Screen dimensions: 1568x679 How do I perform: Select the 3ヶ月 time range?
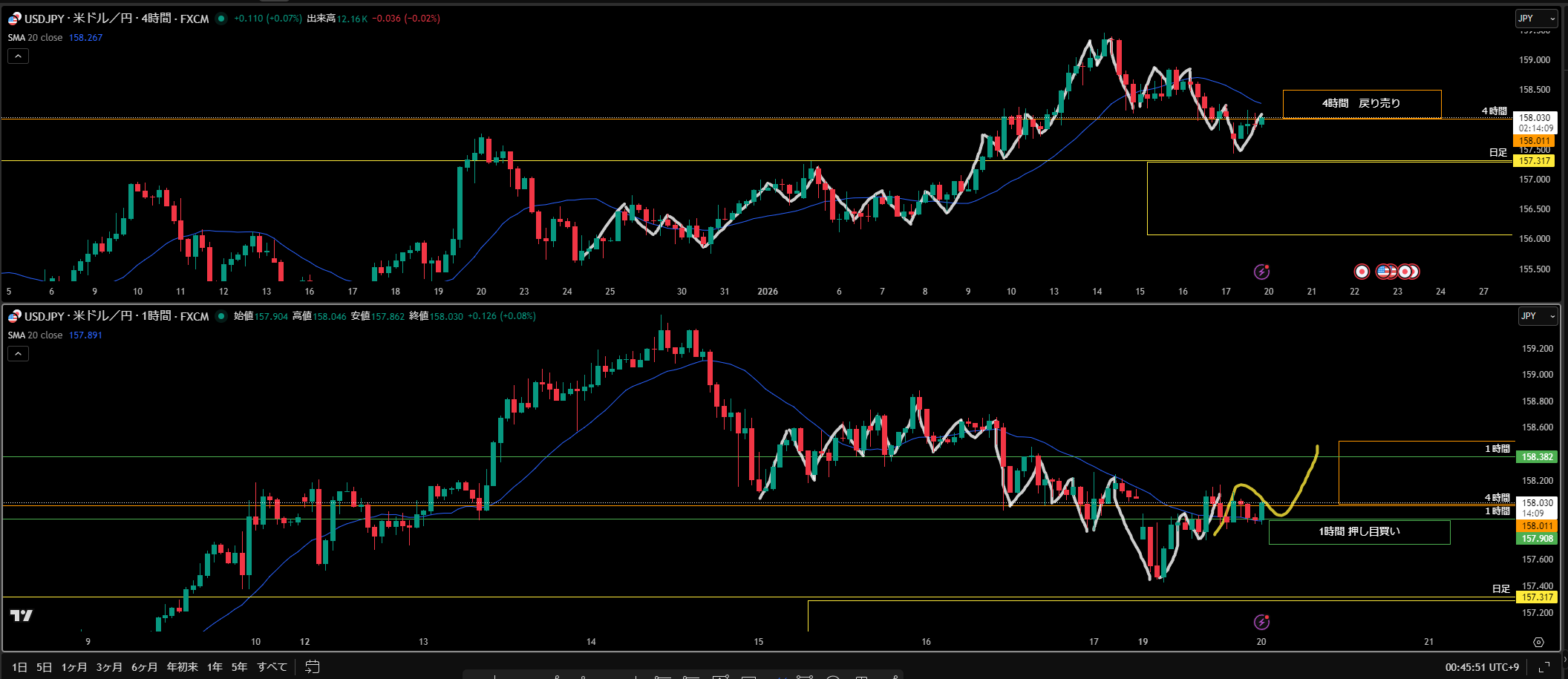click(108, 667)
